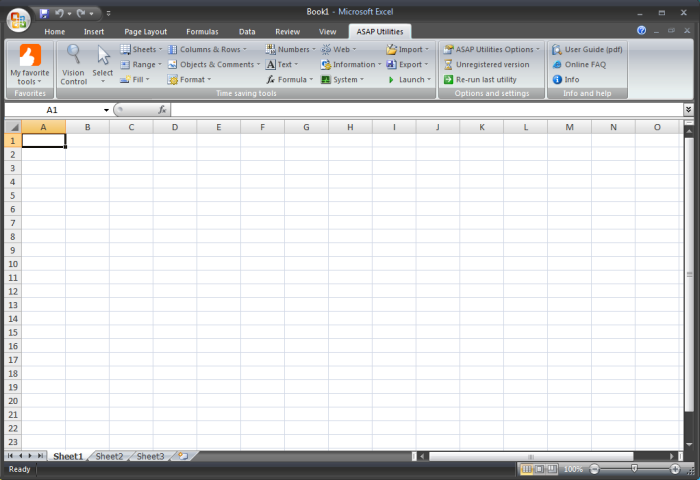The height and width of the screenshot is (480, 700).
Task: Open the Info help icon
Action: pos(557,79)
